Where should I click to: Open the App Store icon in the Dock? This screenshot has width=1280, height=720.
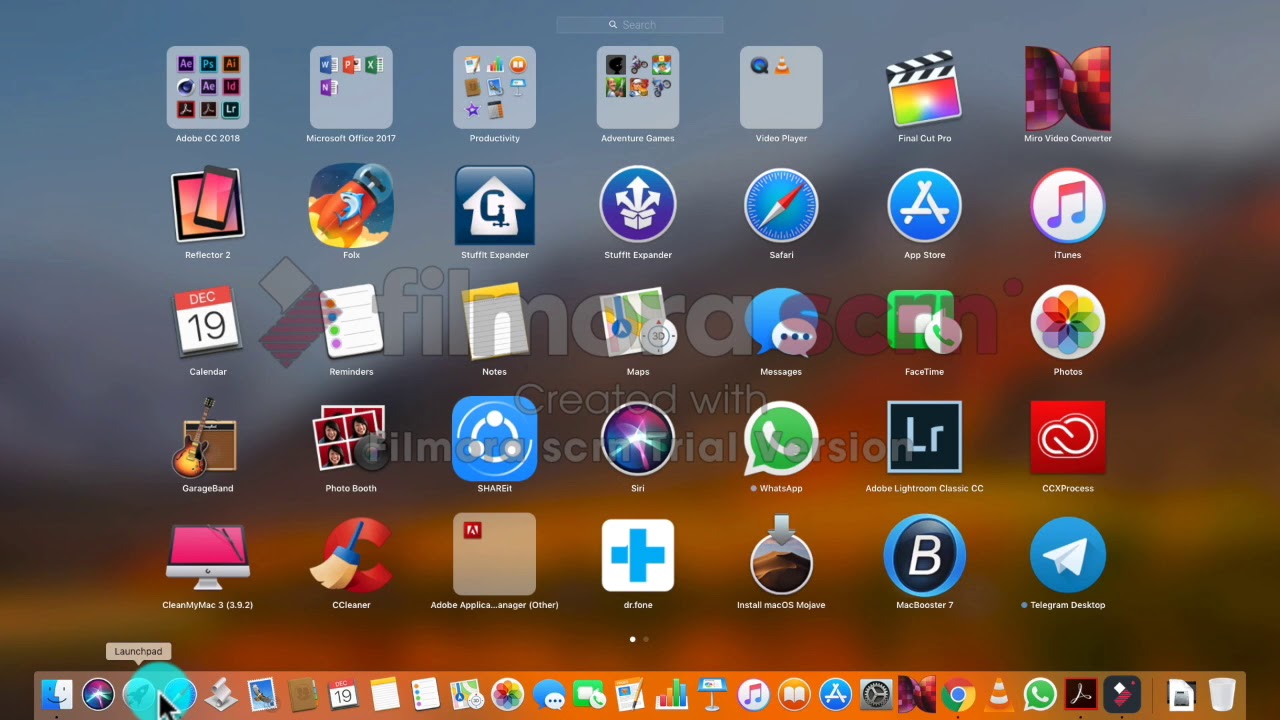pos(835,694)
